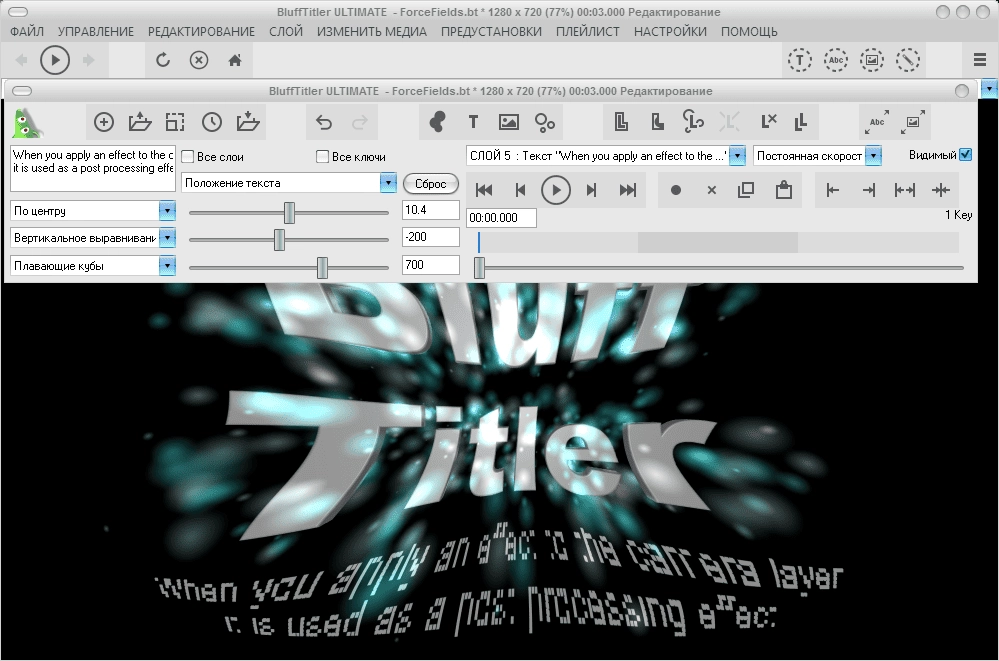Create a new show with the plus icon
Viewport: 999px width, 661px height.
tap(104, 122)
